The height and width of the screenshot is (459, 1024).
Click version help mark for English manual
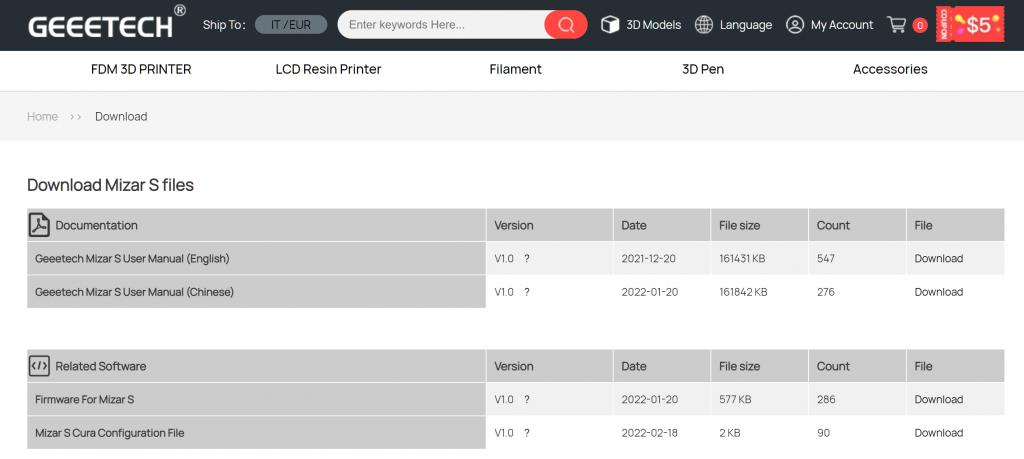click(x=526, y=259)
